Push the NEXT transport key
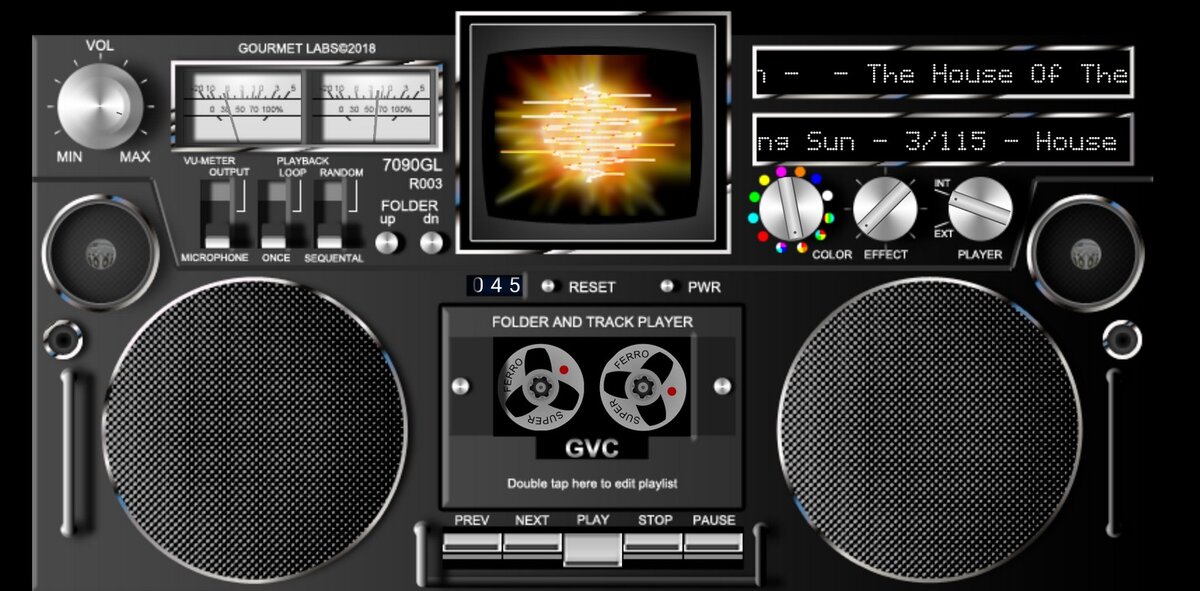Image resolution: width=1200 pixels, height=591 pixels. 532,543
